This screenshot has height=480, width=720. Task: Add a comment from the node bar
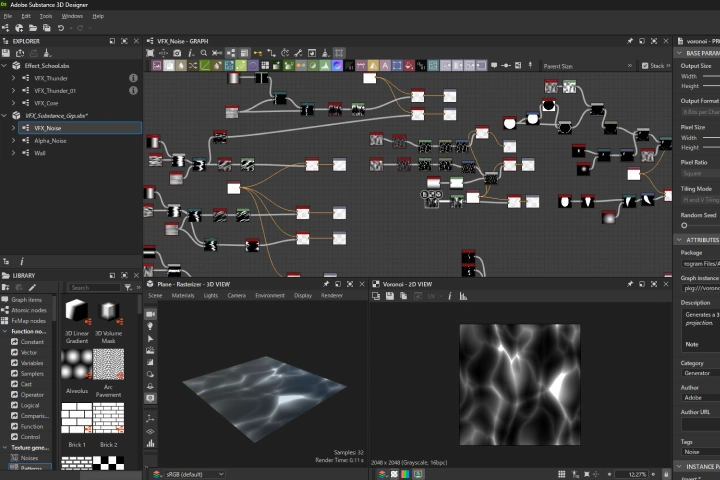click(494, 66)
